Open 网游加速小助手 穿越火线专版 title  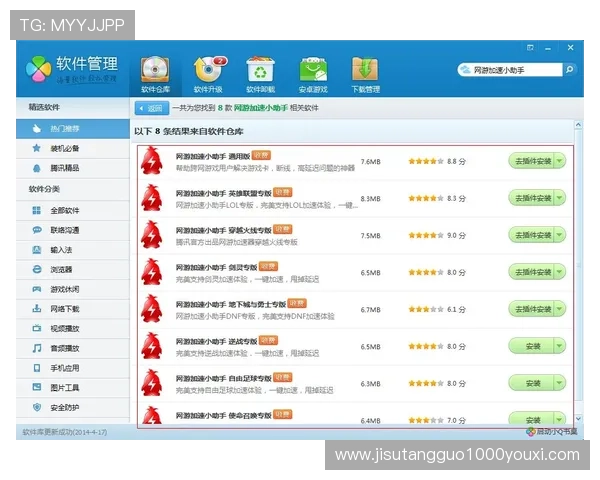(x=223, y=230)
